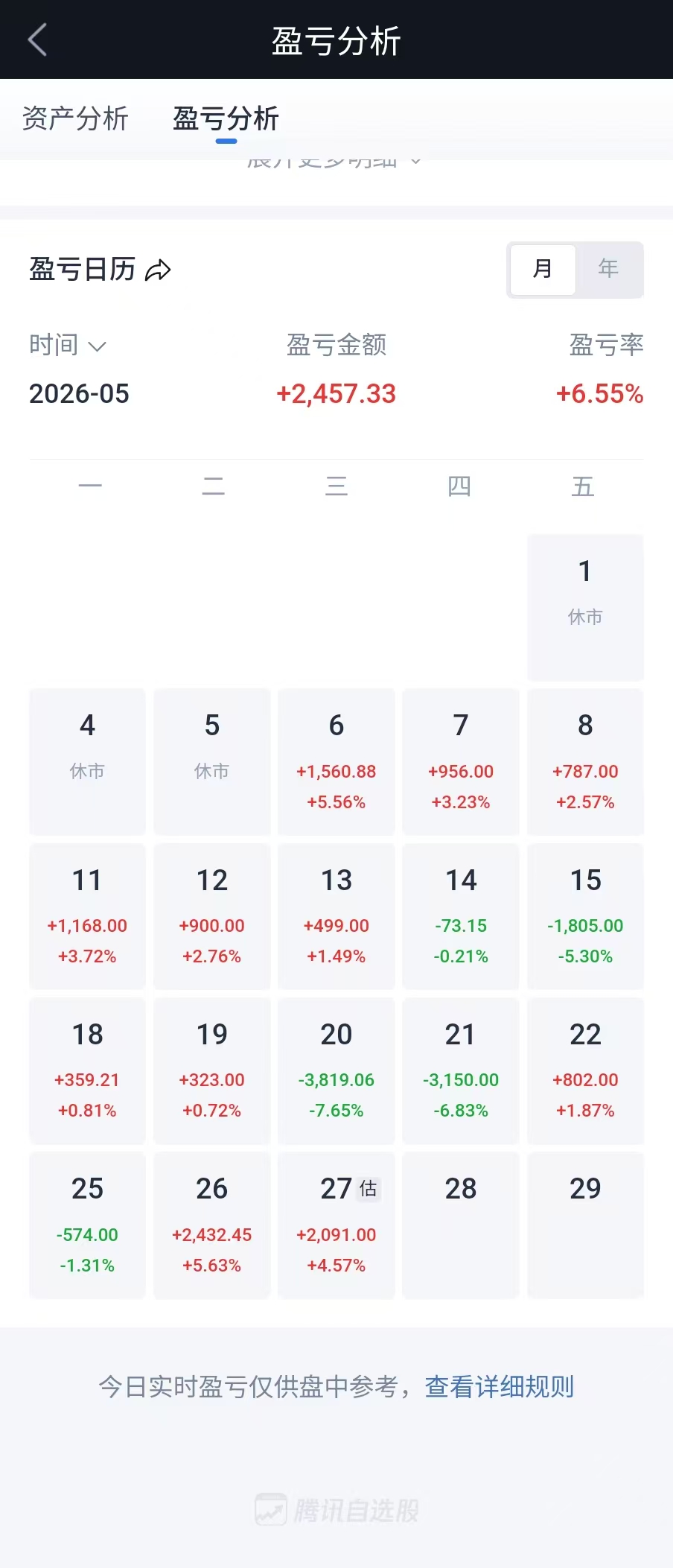The width and height of the screenshot is (673, 1568).
Task: Switch to 资产分析 tab
Action: click(x=75, y=118)
